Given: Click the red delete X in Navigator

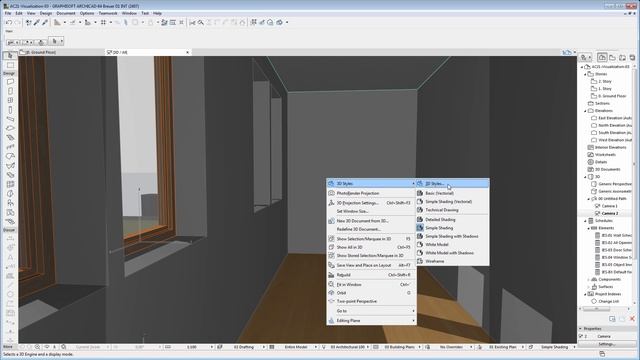Looking at the screenshot, I should [632, 319].
